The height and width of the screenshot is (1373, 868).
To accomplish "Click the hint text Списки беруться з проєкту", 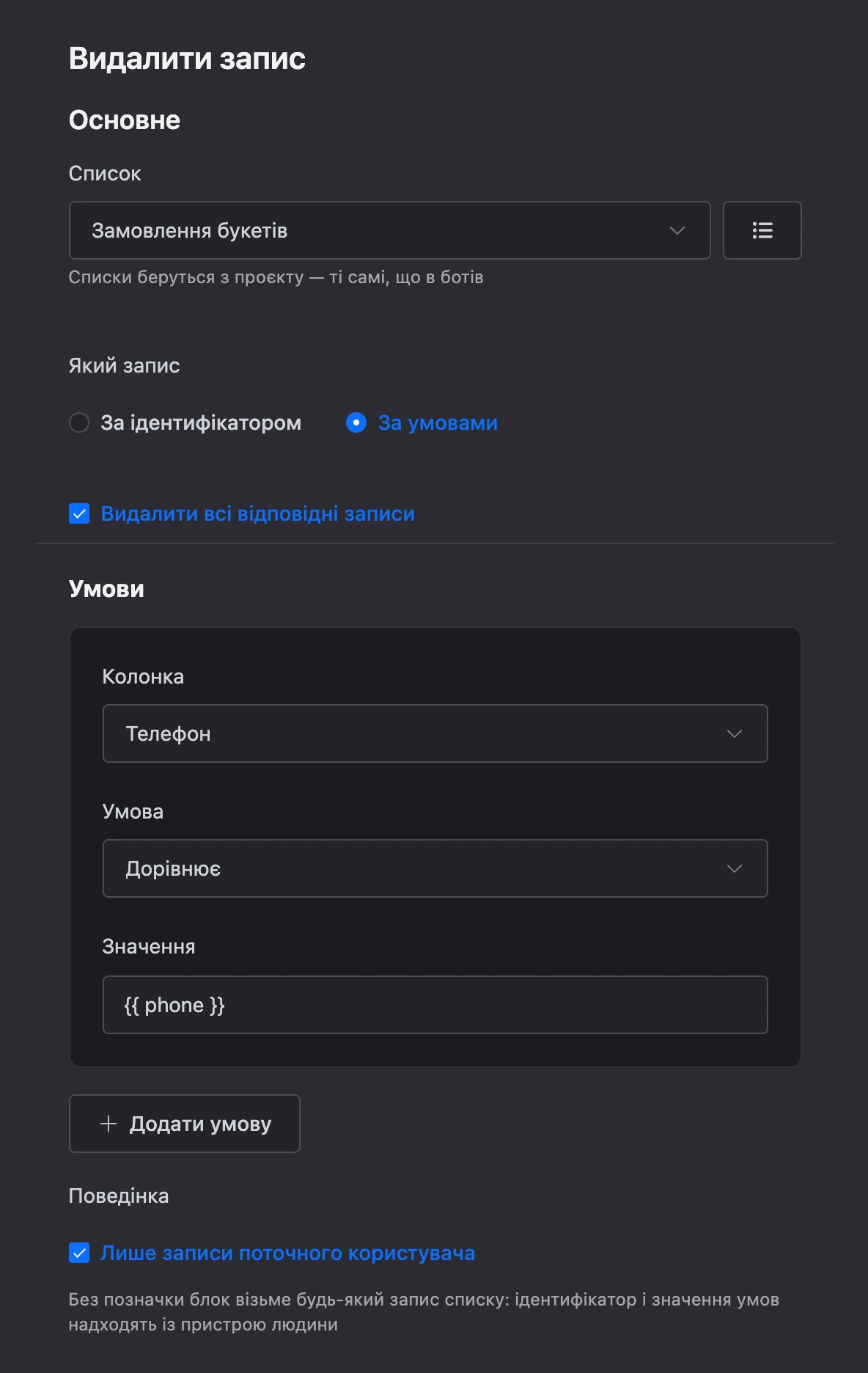I will tap(276, 277).
